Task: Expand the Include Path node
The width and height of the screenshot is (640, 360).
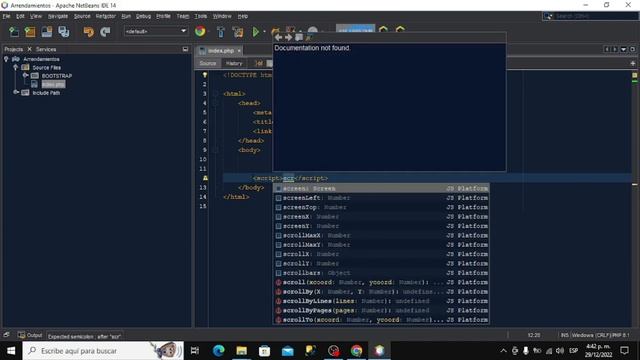Action: (16, 93)
